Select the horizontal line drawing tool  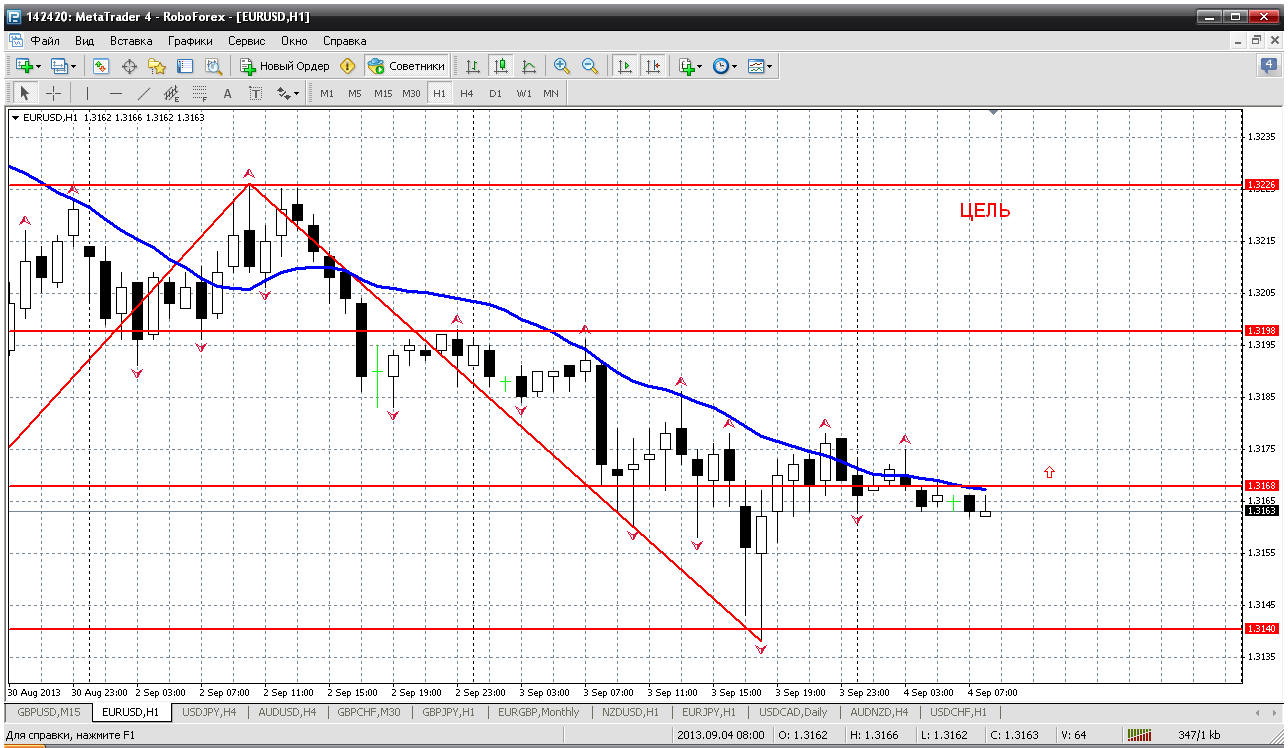pyautogui.click(x=116, y=93)
